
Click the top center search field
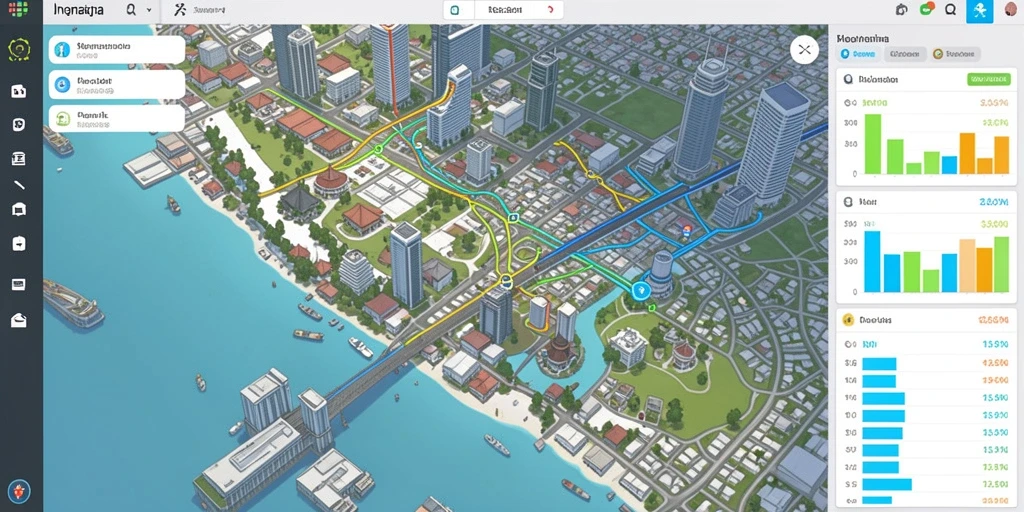504,10
